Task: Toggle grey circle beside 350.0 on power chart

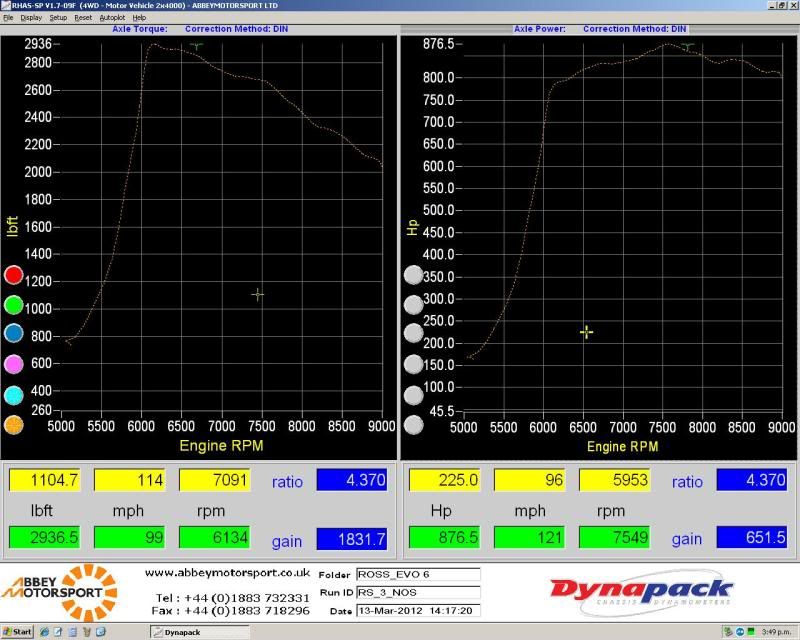Action: tap(413, 275)
